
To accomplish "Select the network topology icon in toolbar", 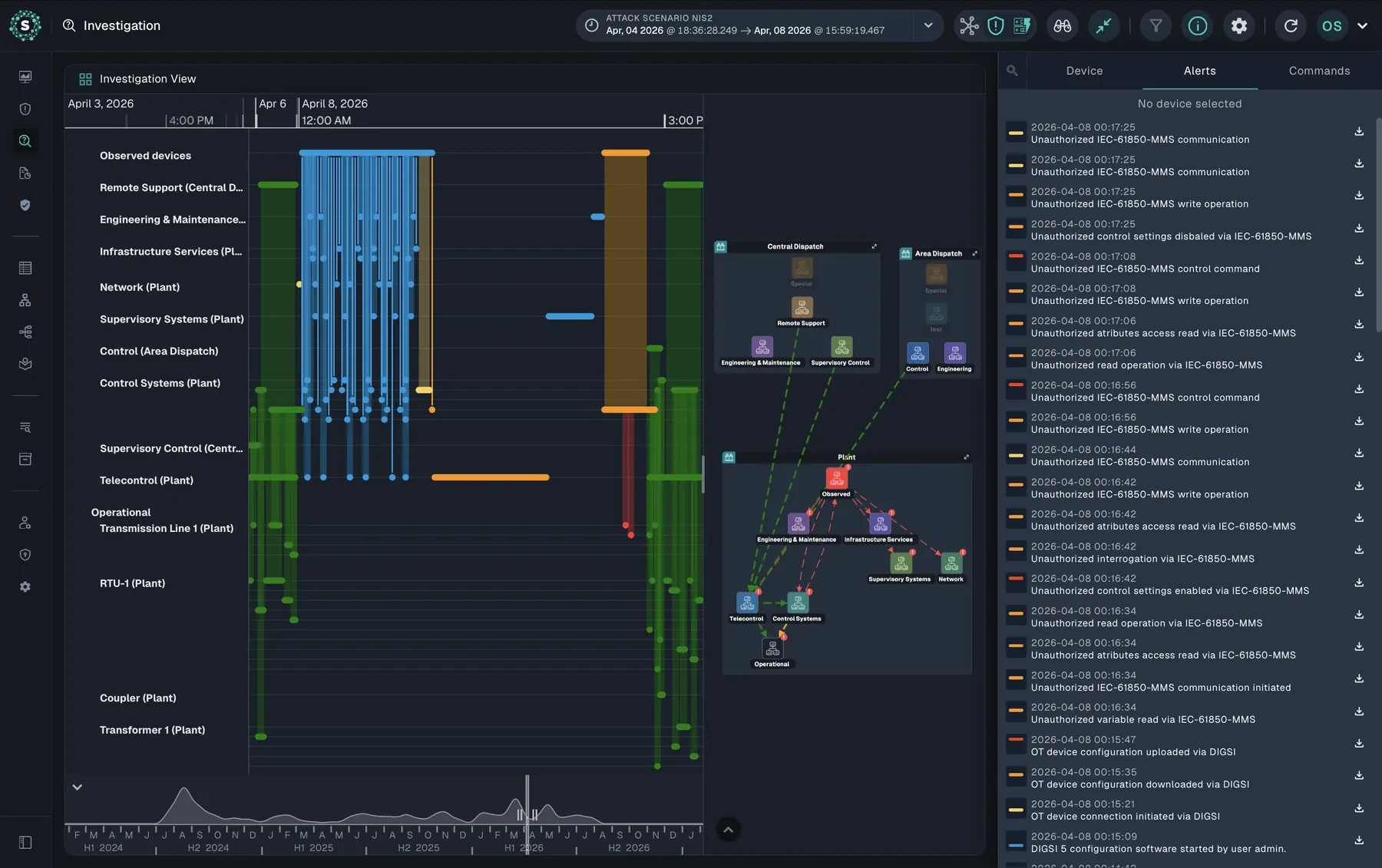I will click(x=970, y=26).
